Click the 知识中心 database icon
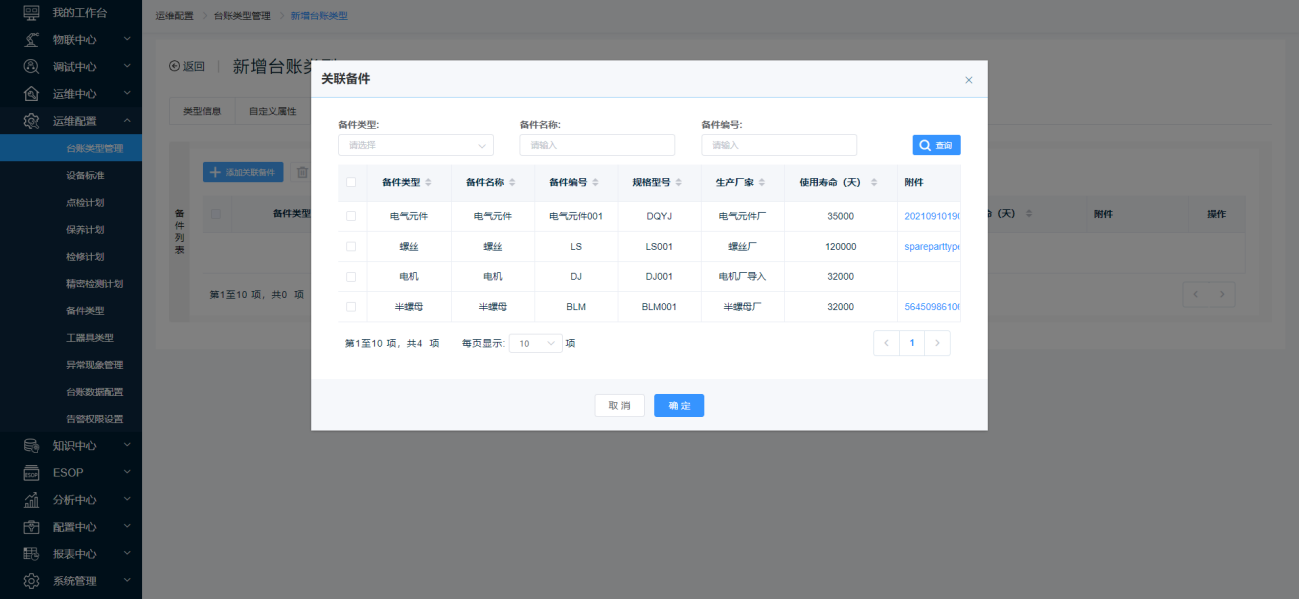 (x=31, y=445)
